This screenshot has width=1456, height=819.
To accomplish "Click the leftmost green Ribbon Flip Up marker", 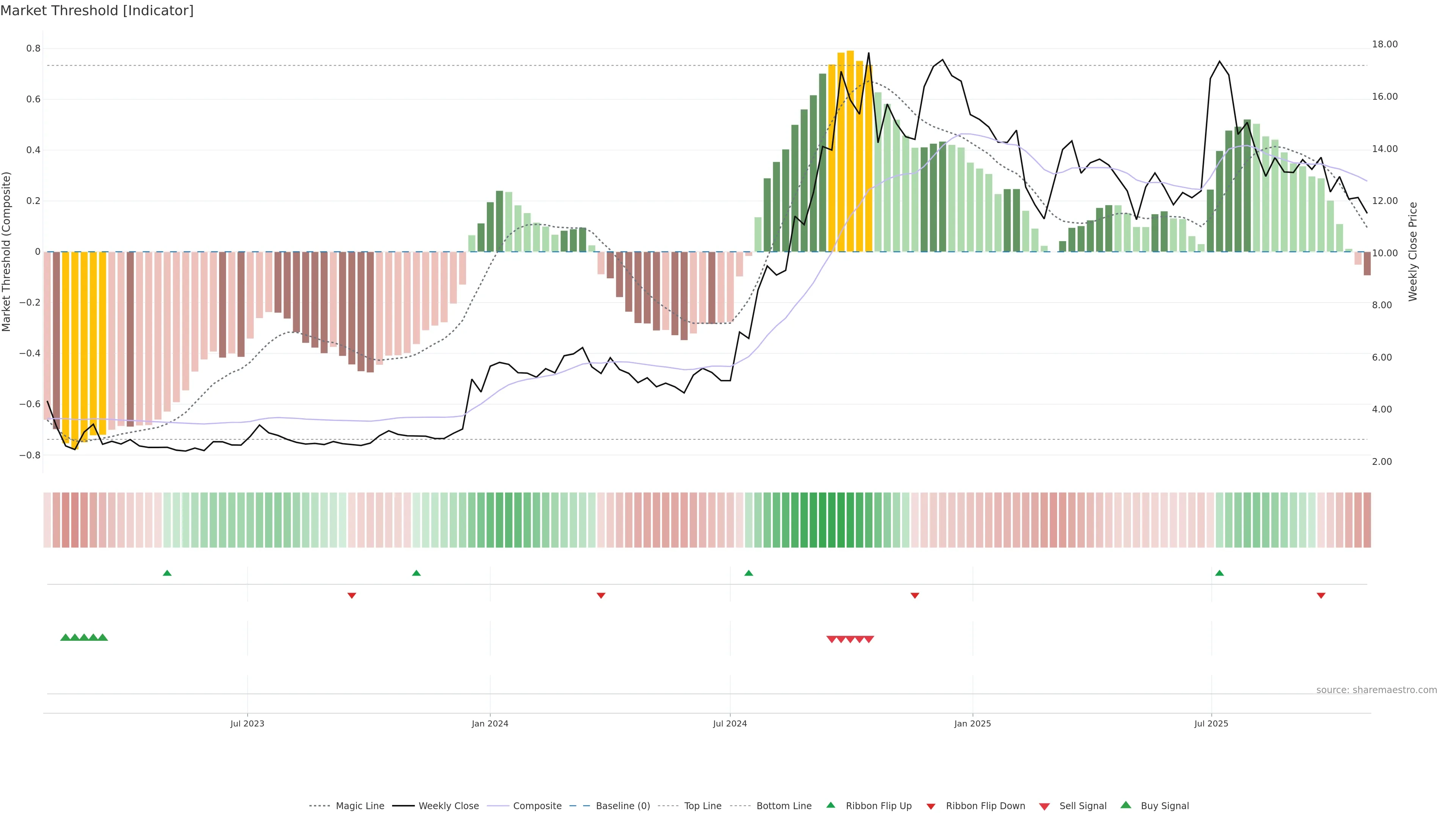I will 167,573.
